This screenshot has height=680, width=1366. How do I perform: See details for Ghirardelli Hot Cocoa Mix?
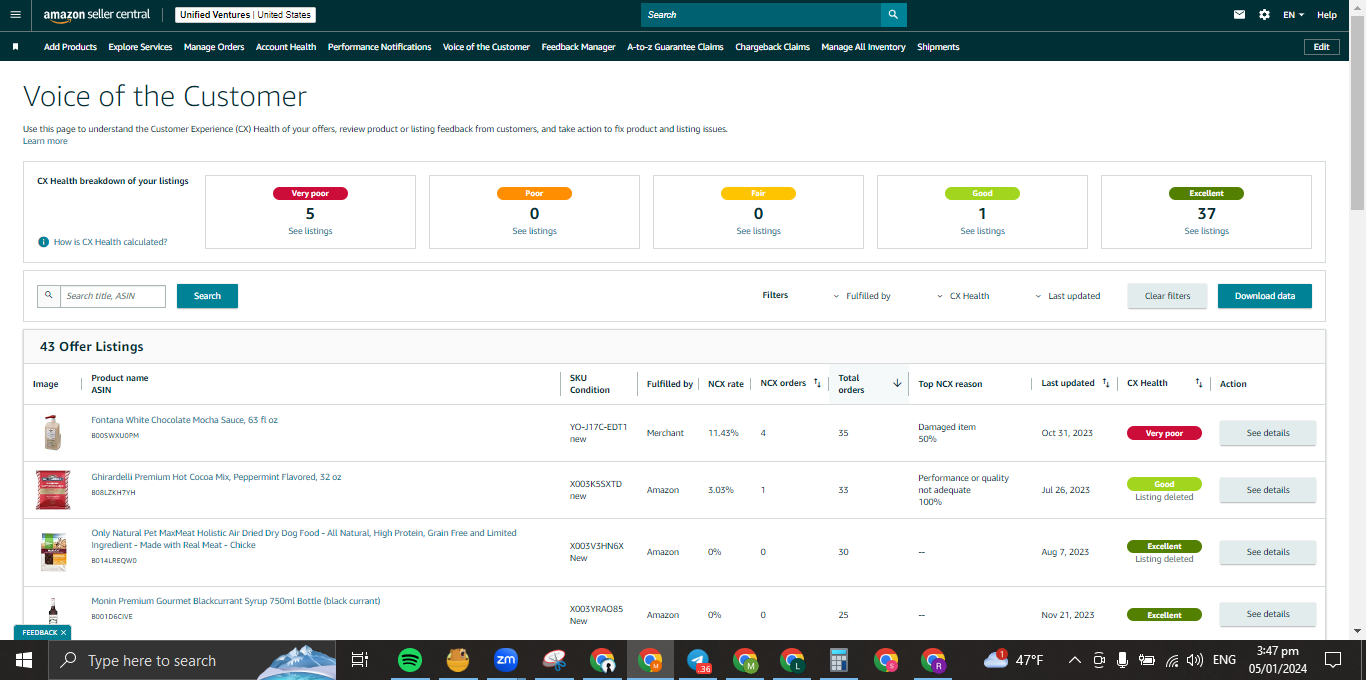[1268, 490]
